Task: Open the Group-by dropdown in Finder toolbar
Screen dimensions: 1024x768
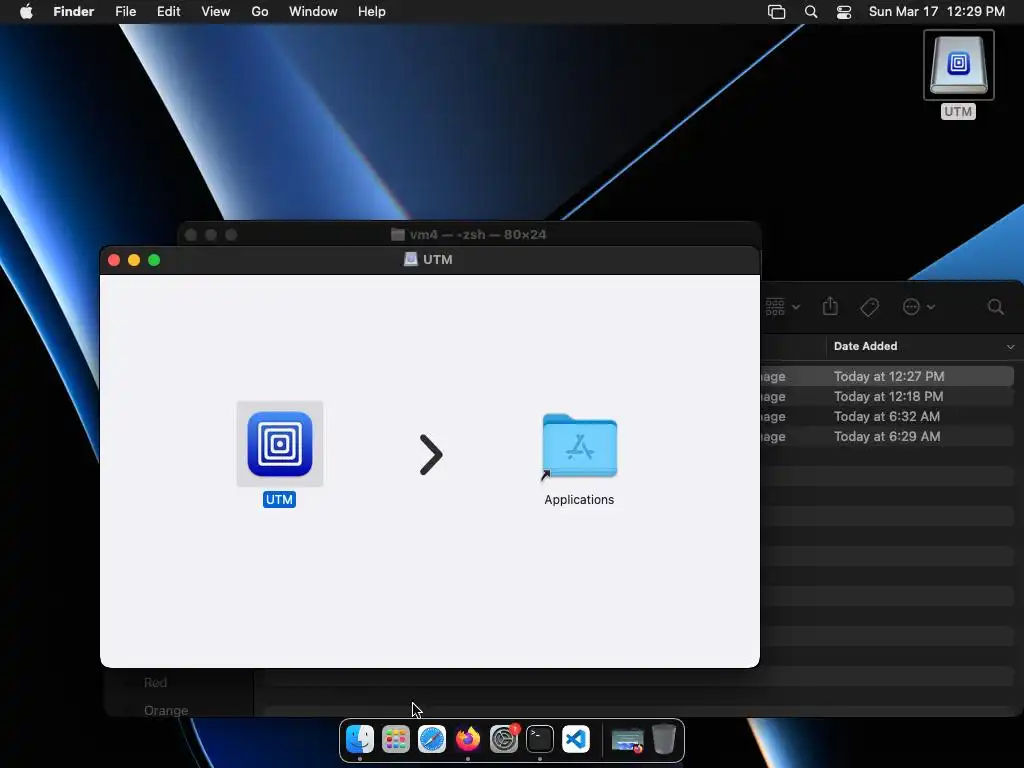Action: pos(782,306)
